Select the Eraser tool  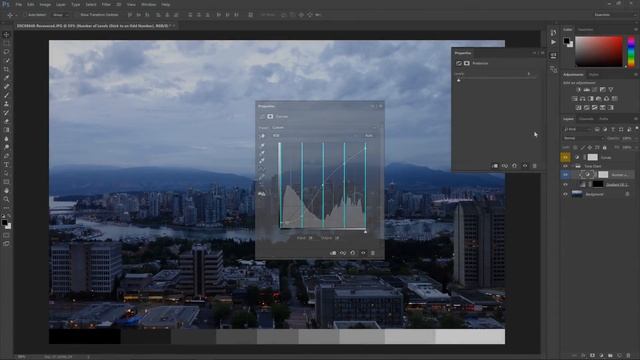point(6,121)
